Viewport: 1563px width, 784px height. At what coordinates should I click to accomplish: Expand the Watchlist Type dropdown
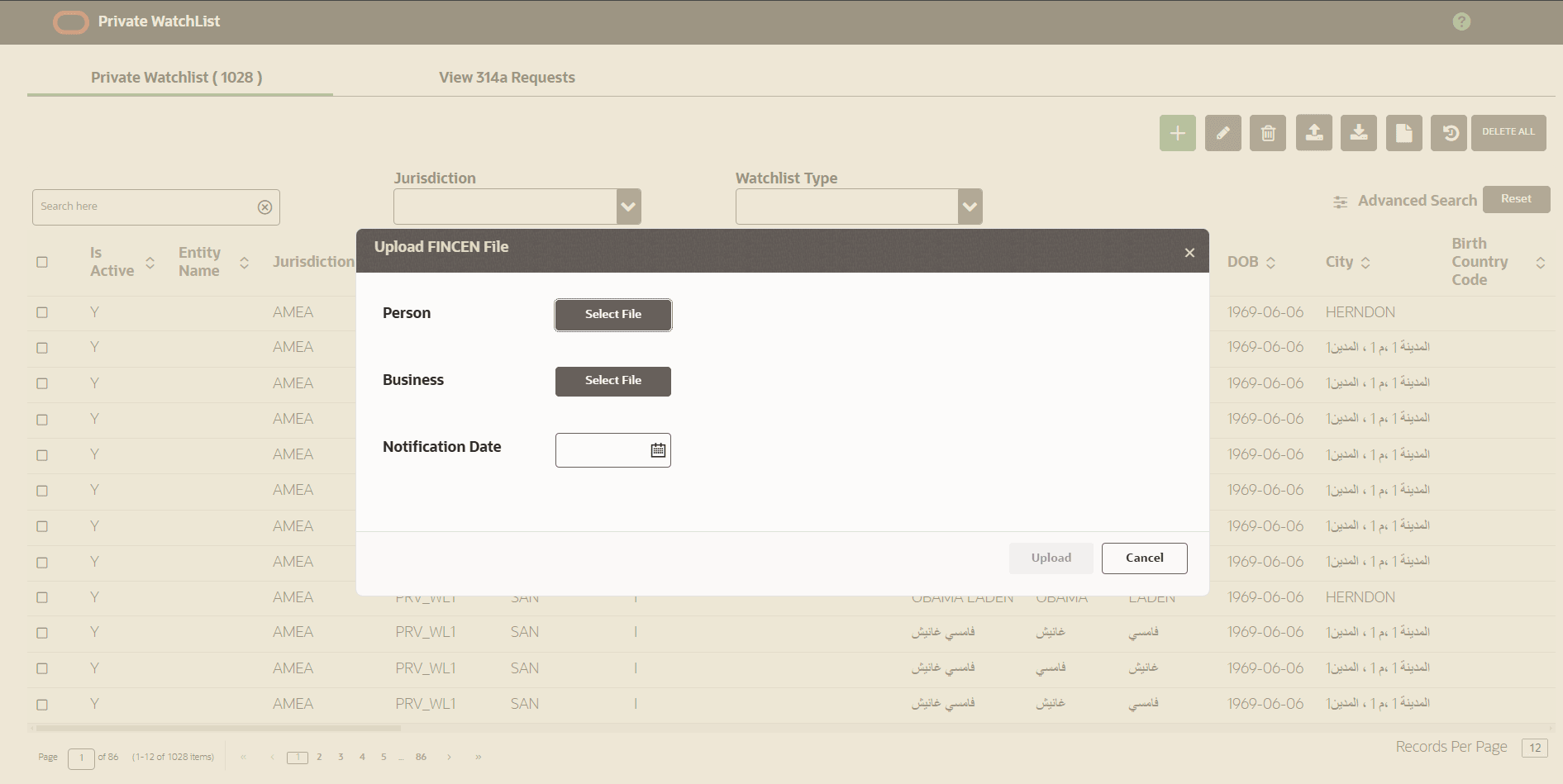coord(970,207)
